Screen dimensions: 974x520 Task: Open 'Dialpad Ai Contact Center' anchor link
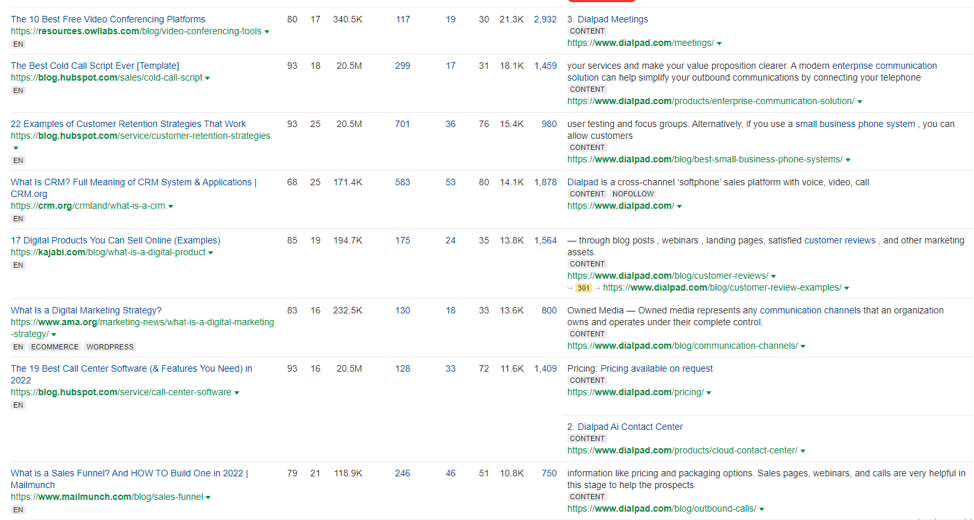click(x=630, y=427)
